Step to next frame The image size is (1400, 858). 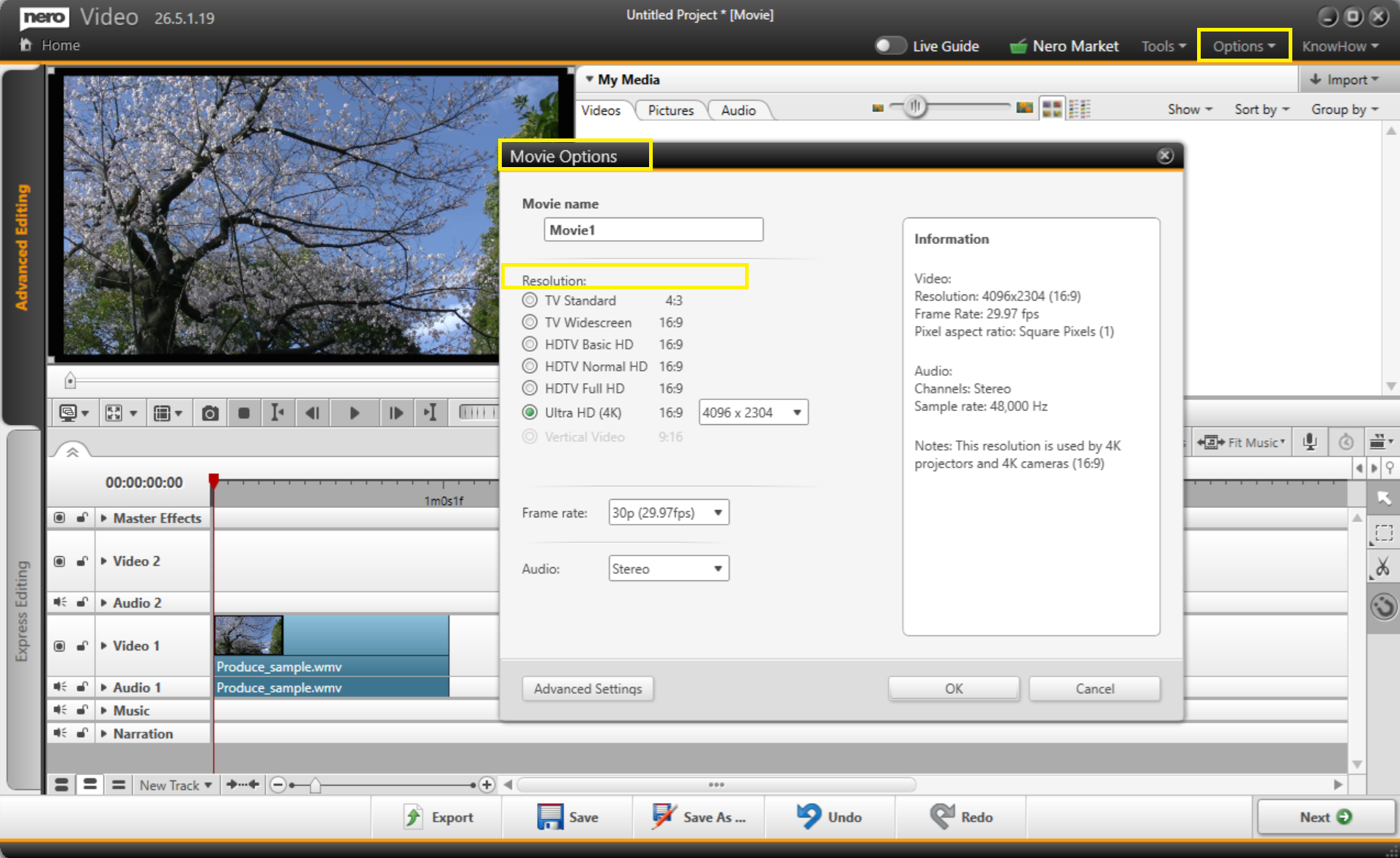[x=396, y=413]
